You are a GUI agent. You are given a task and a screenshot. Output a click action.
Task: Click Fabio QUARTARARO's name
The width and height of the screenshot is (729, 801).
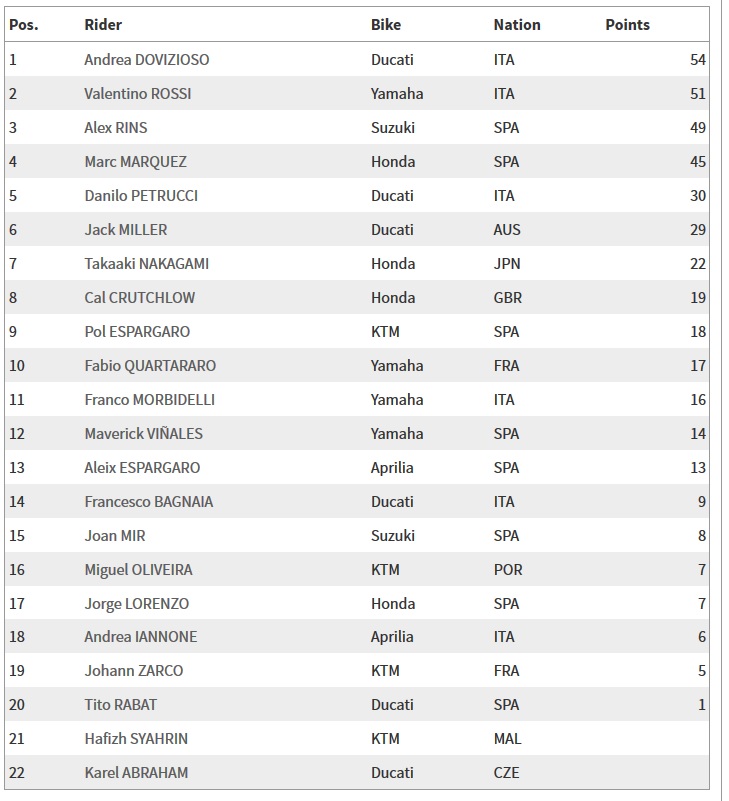click(x=150, y=366)
